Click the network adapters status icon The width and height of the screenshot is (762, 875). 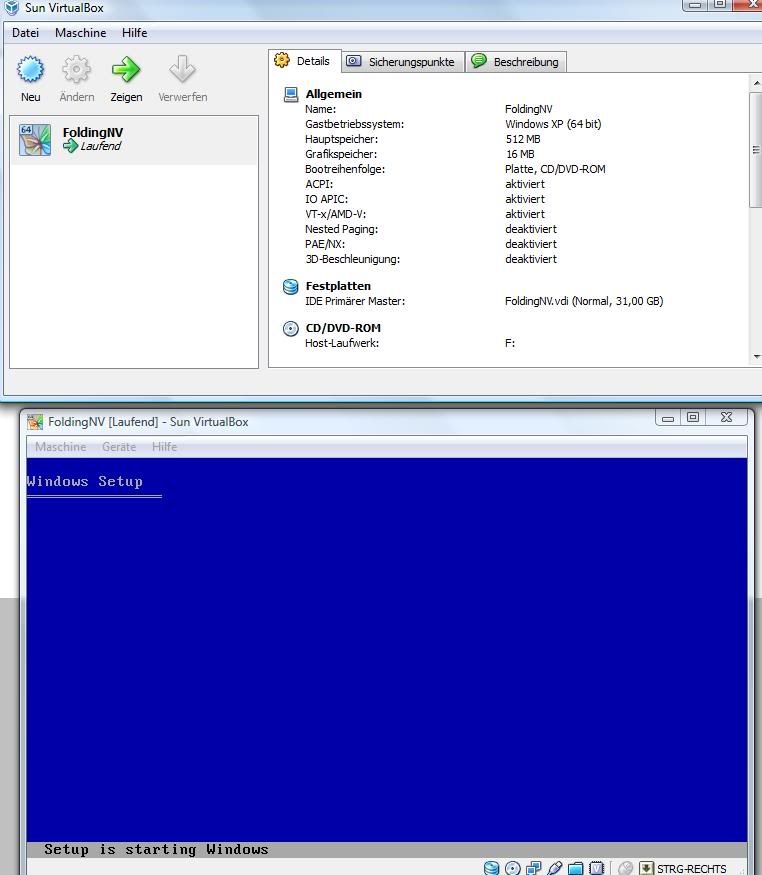pyautogui.click(x=534, y=868)
